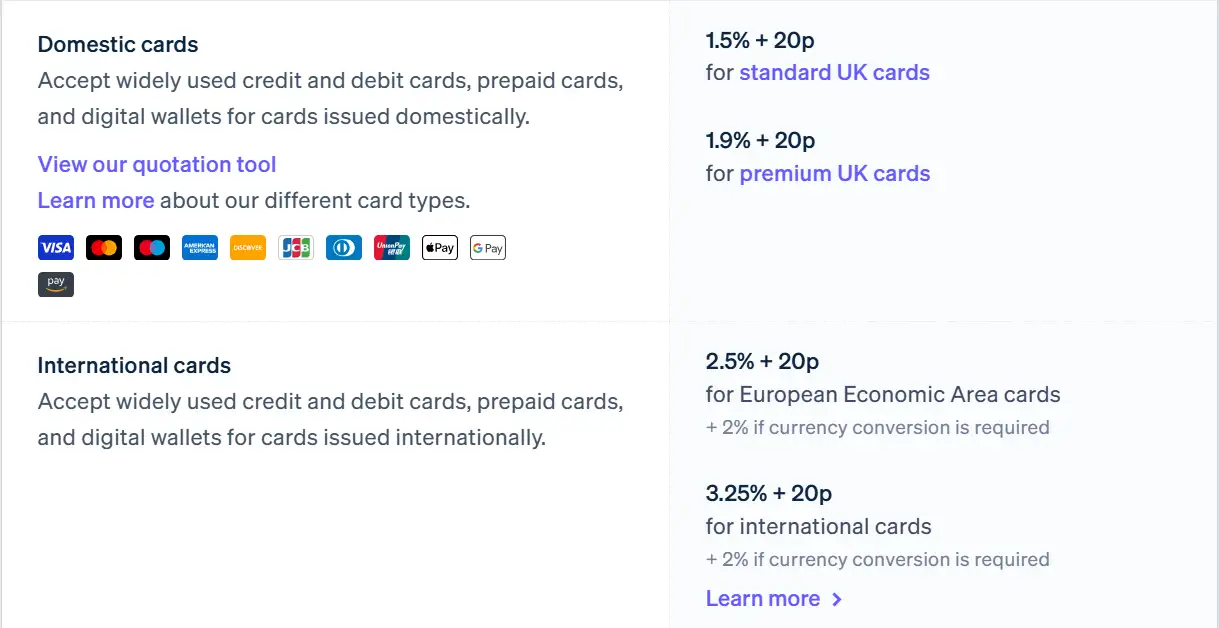Click the Visa card icon

[x=56, y=248]
